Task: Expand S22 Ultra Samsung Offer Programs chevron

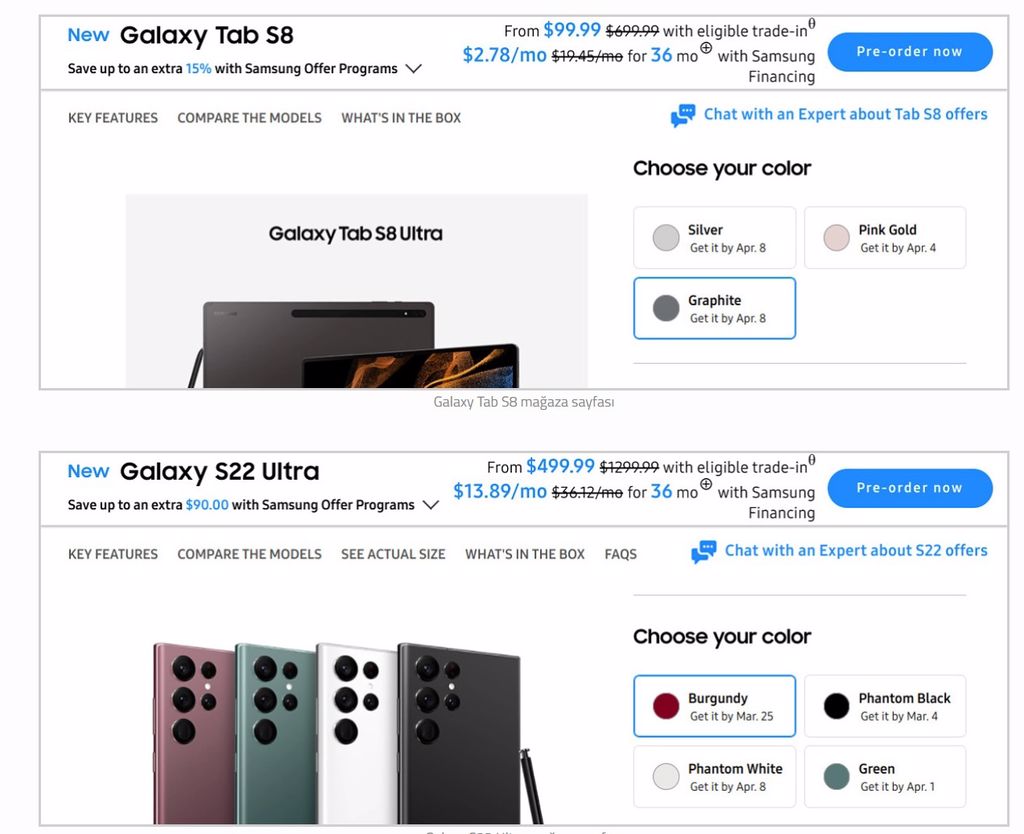Action: (x=430, y=505)
